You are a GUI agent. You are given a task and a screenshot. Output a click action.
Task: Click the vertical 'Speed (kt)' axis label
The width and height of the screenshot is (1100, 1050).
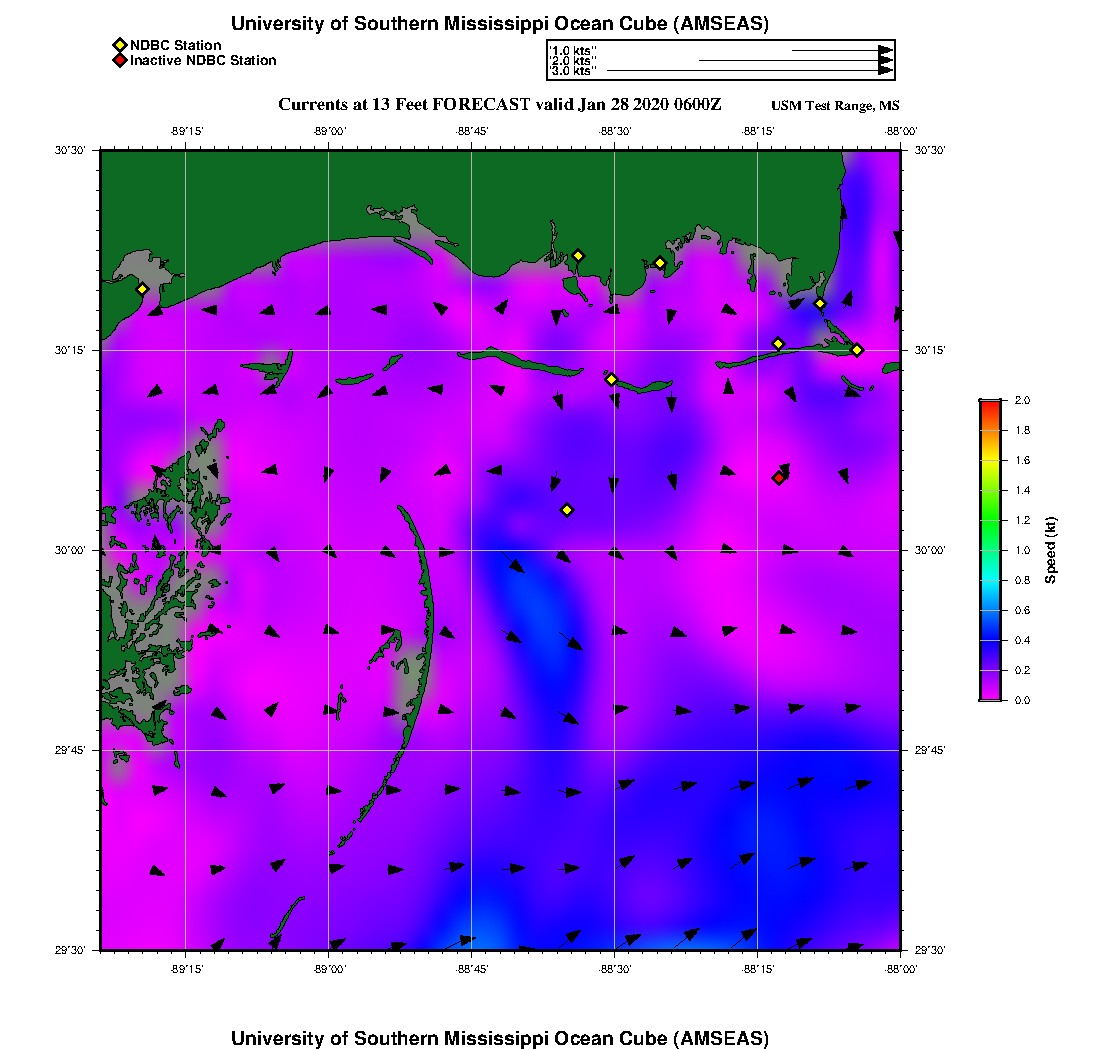pyautogui.click(x=1050, y=550)
